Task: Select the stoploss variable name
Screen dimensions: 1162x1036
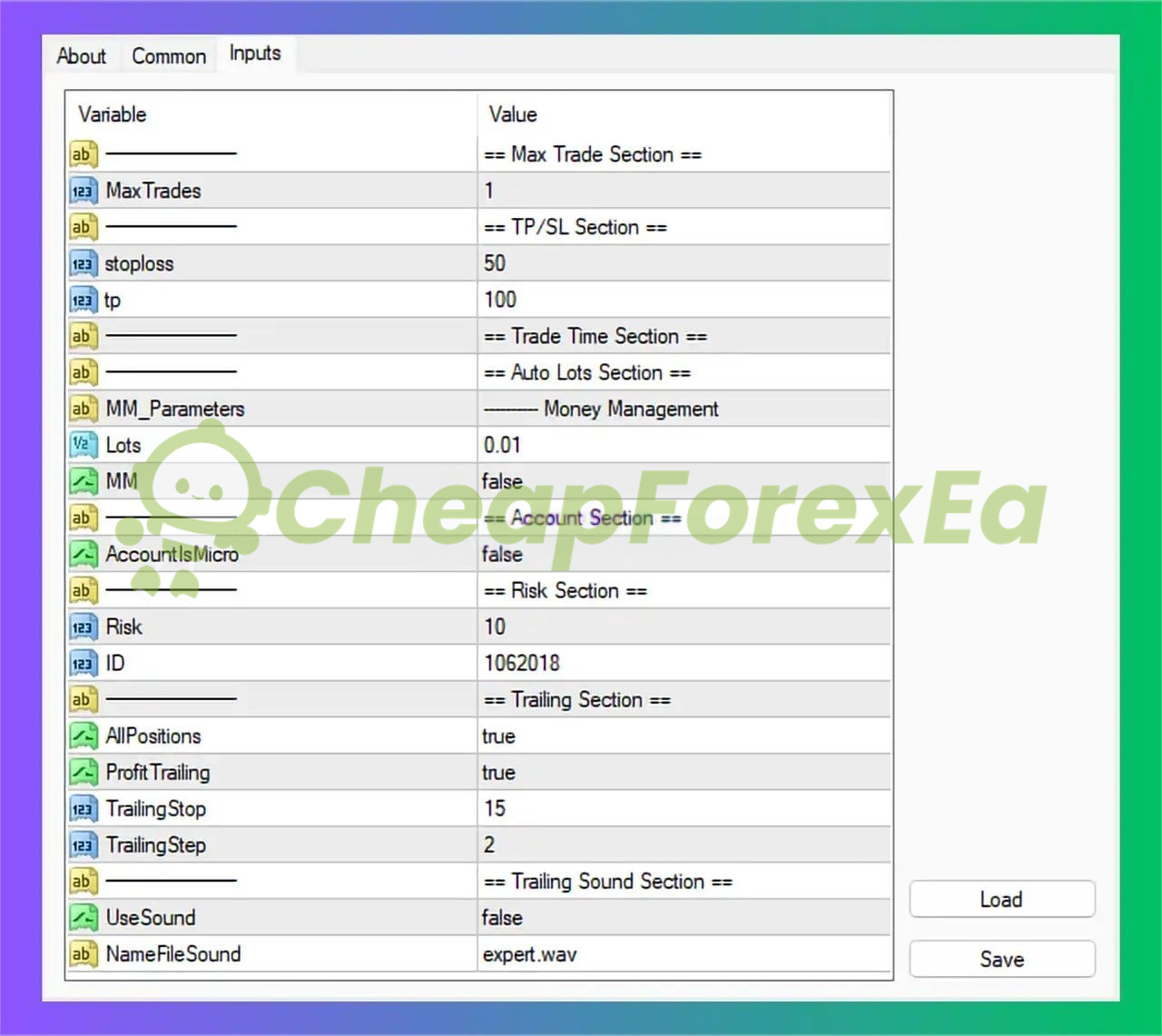Action: [139, 264]
